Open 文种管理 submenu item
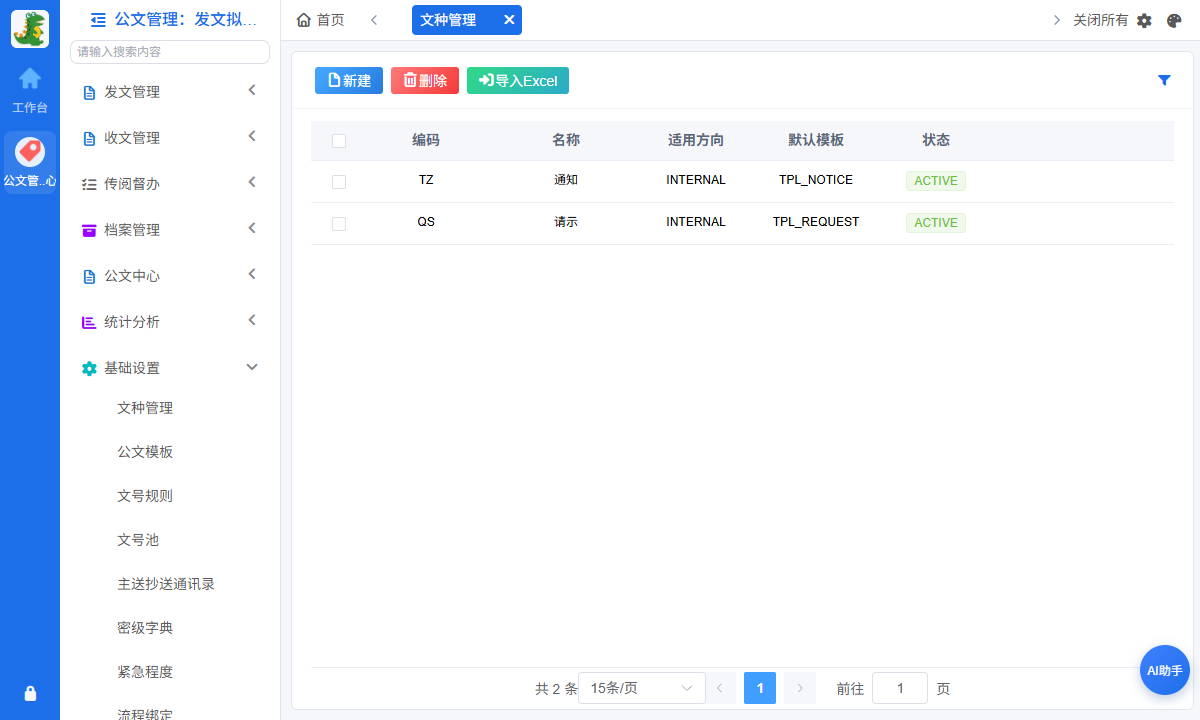 pos(145,408)
